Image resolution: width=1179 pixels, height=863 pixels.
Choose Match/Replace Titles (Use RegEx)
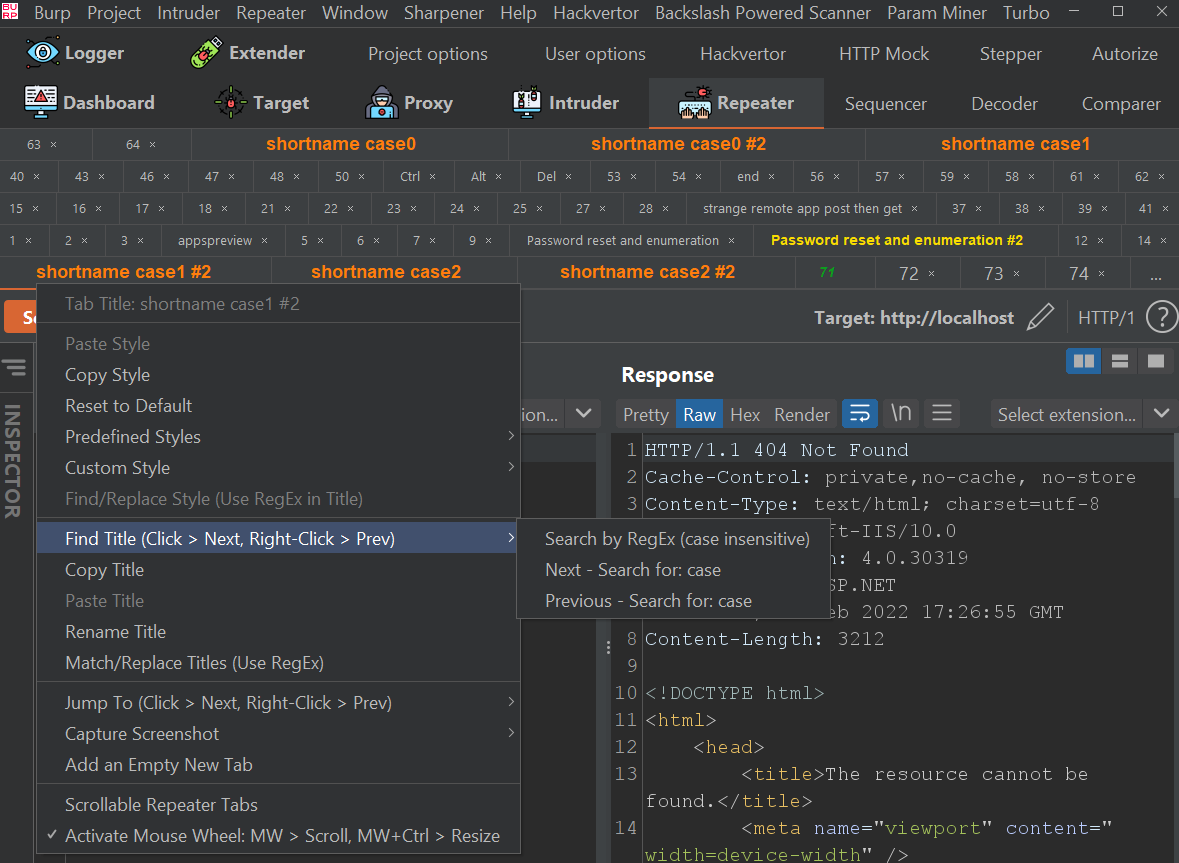point(278,663)
